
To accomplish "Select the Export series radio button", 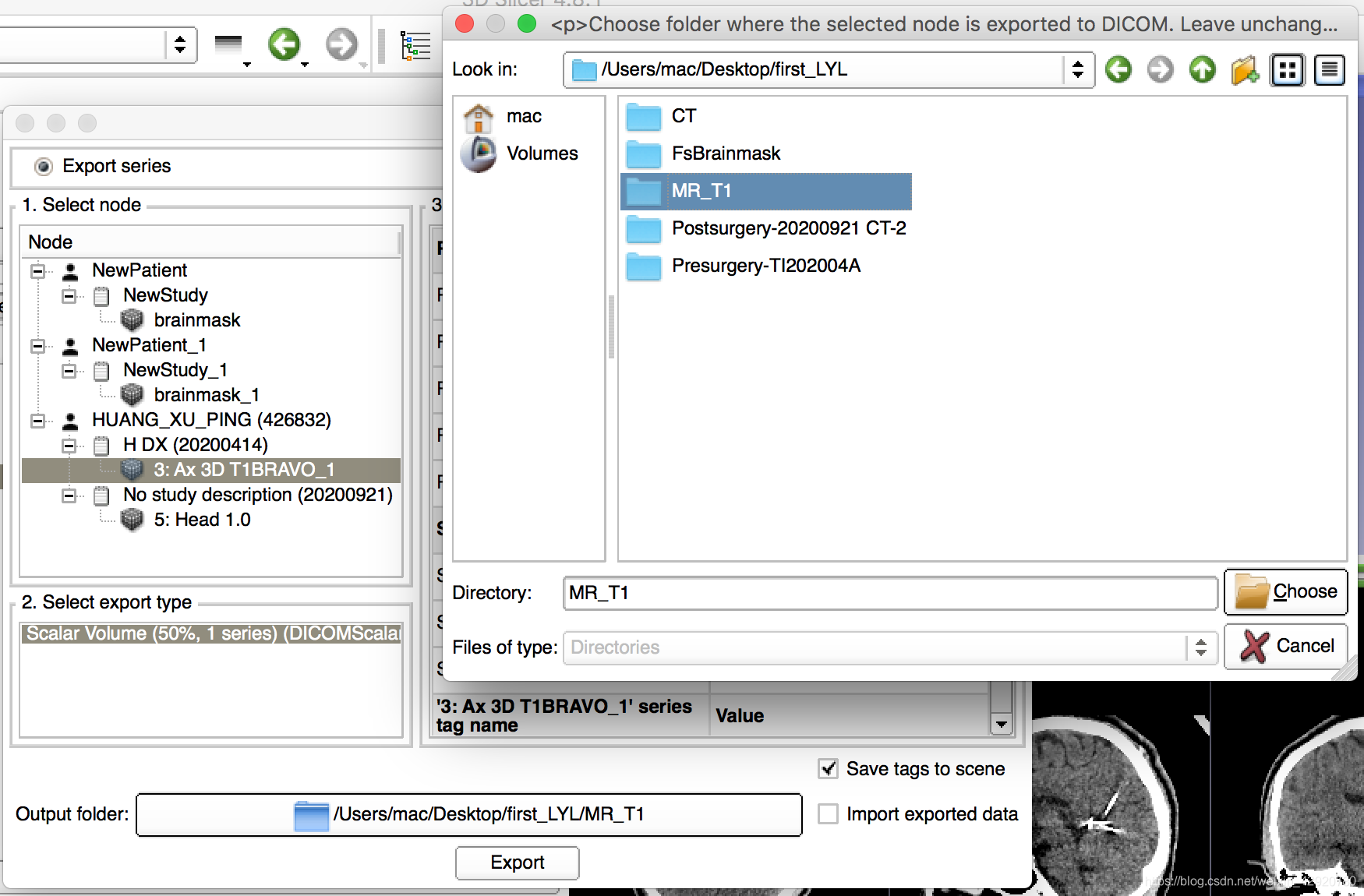I will click(x=44, y=167).
